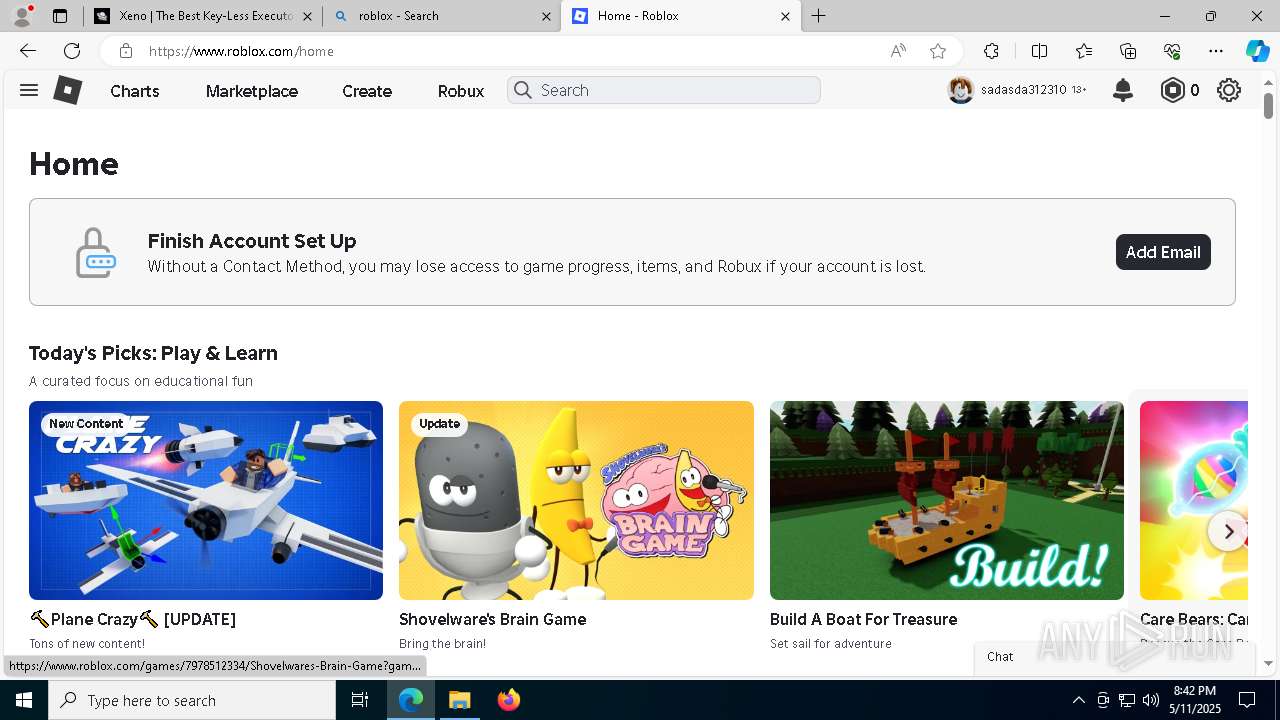The image size is (1280, 720).
Task: Switch to Xeno Key-Less Executor tab
Action: point(202,16)
